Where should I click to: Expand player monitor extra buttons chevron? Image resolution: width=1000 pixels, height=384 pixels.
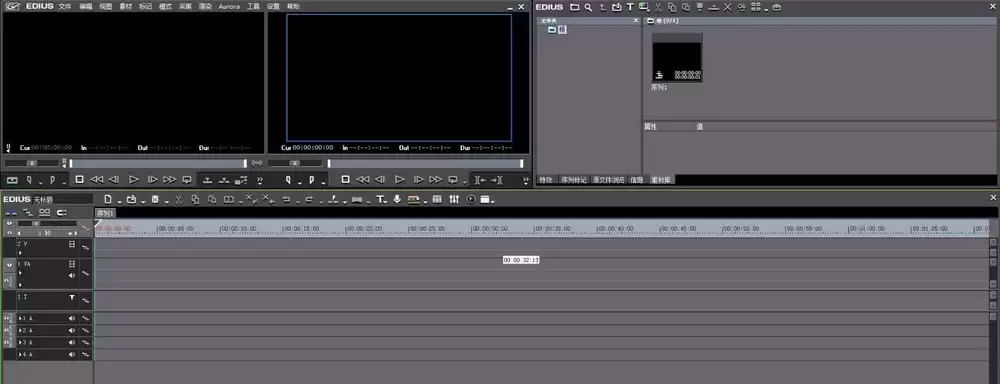260,181
